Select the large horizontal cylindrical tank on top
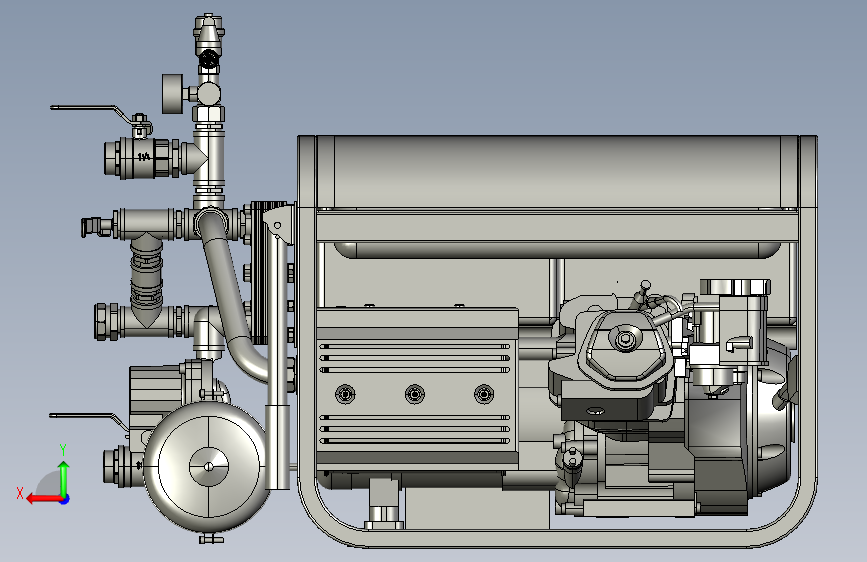Screen dimensions: 867x562 (x=557, y=171)
